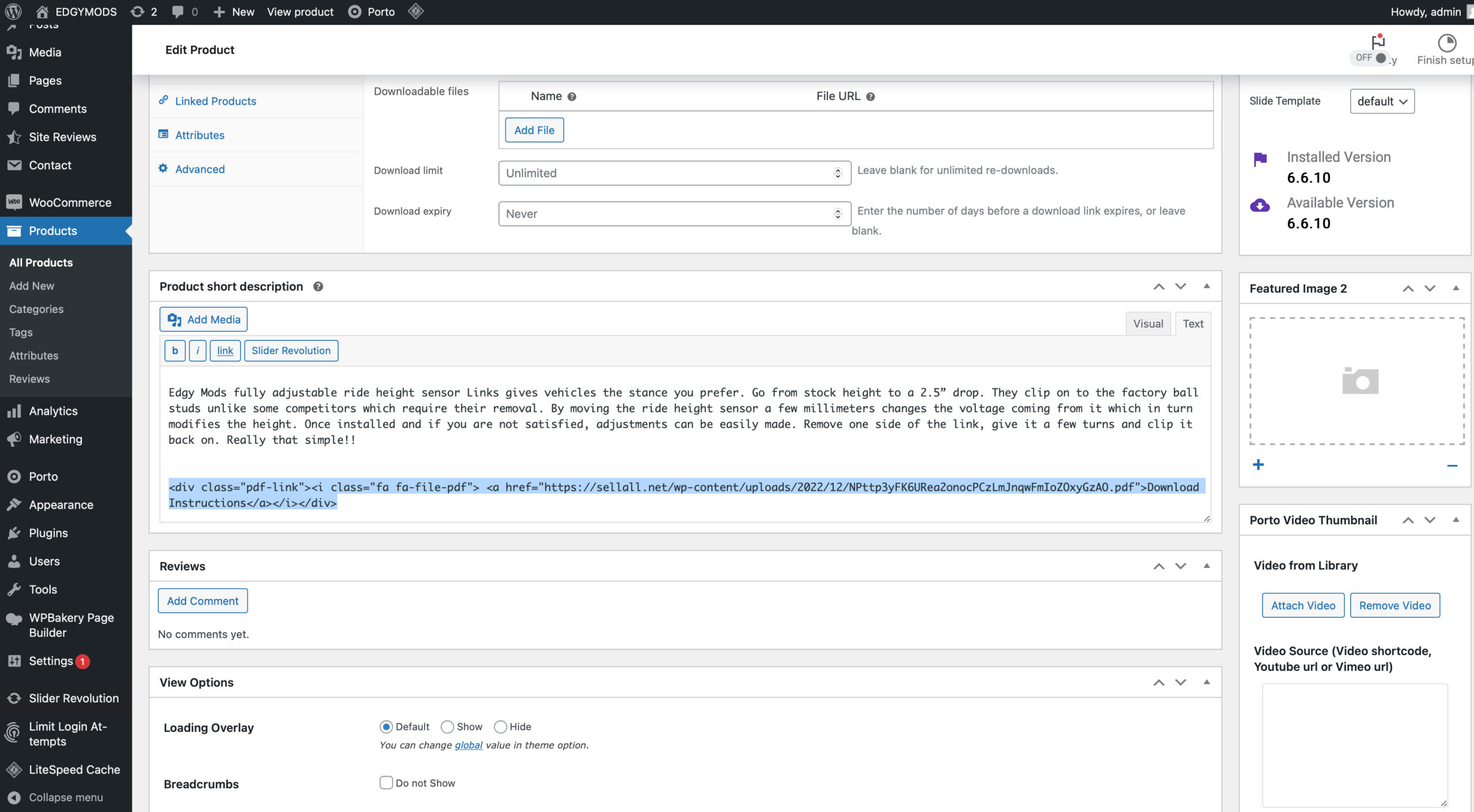Click the Slider Revolution quicktag button
The height and width of the screenshot is (812, 1474).
coord(291,350)
